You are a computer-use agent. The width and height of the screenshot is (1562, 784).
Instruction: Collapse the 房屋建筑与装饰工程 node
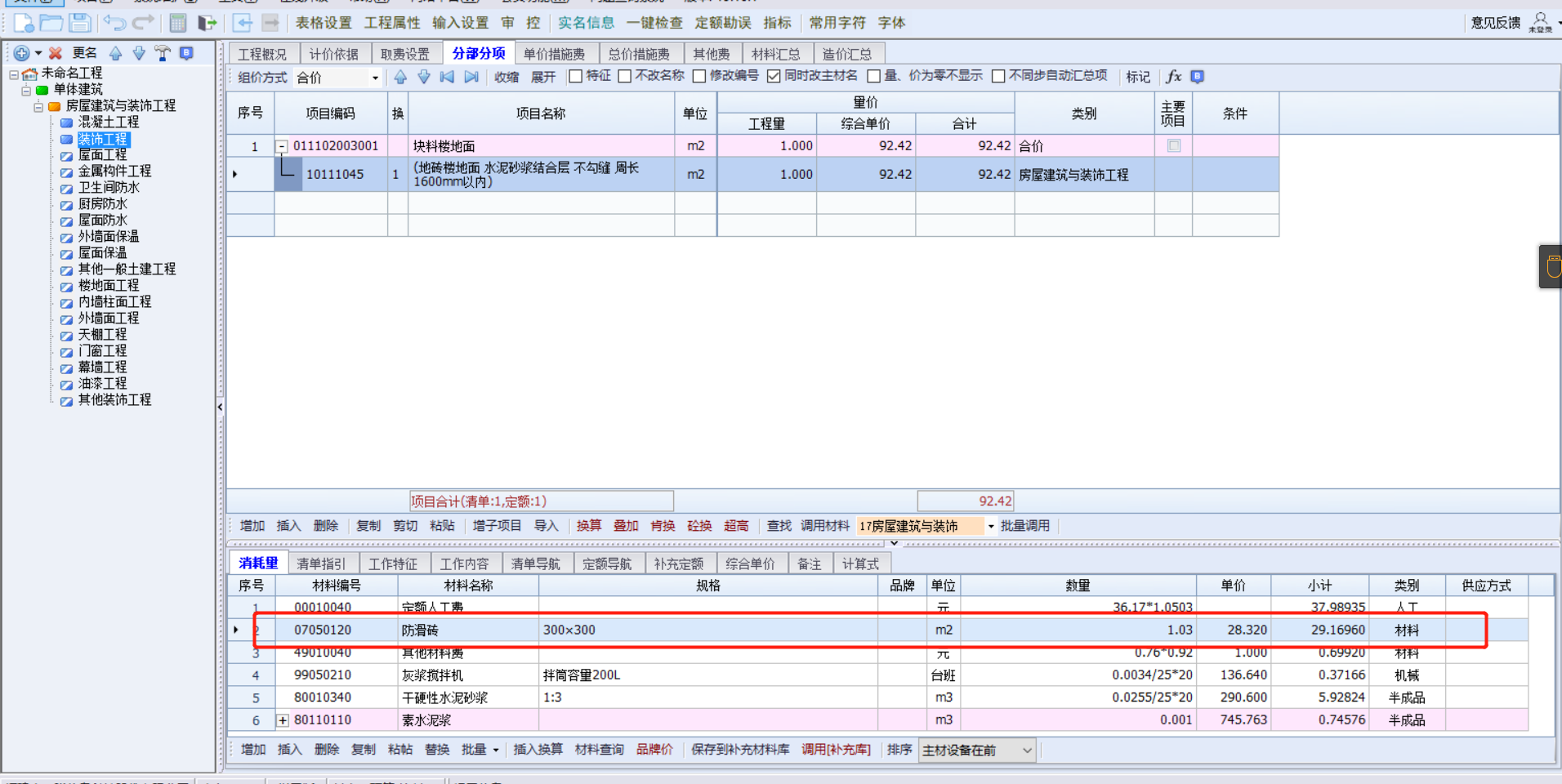[38, 106]
